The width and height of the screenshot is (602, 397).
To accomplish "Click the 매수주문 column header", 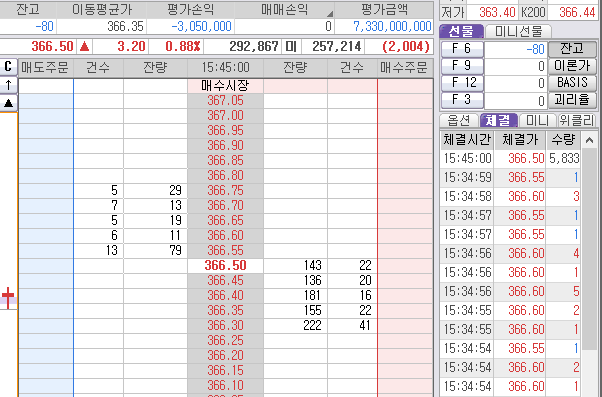I will 405,68.
